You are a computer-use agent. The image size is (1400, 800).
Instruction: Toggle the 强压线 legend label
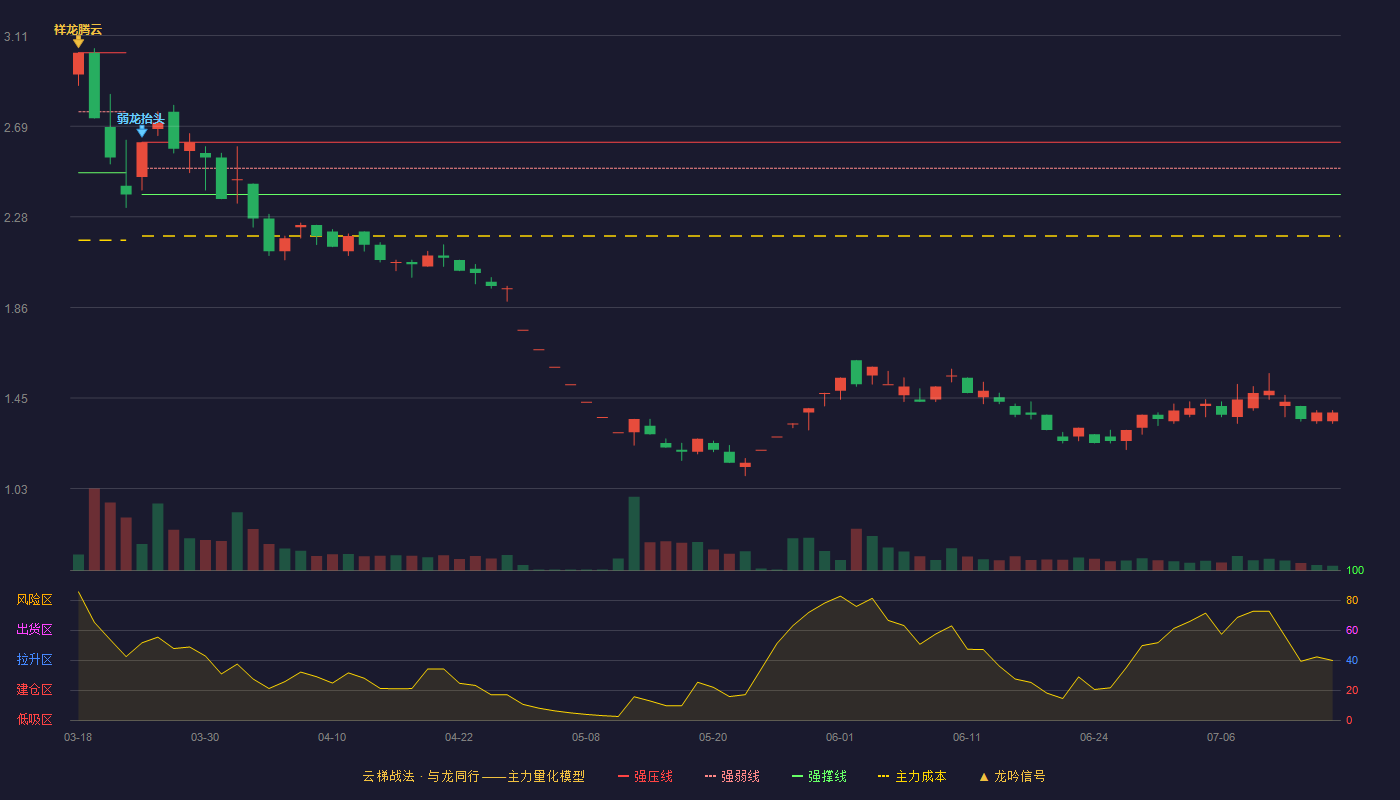[x=653, y=777]
